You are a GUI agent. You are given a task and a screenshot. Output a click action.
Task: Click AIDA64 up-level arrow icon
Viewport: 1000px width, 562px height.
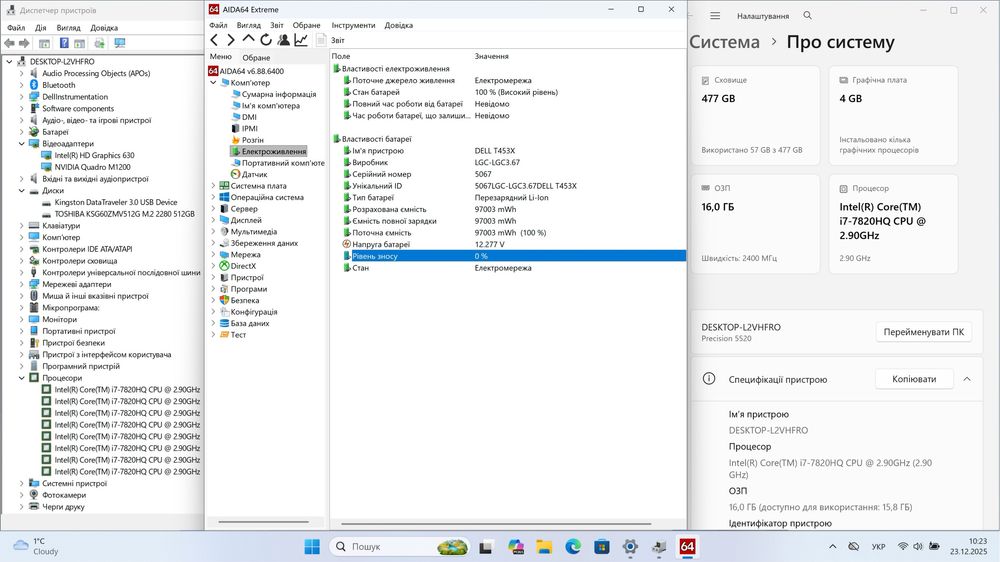248,40
